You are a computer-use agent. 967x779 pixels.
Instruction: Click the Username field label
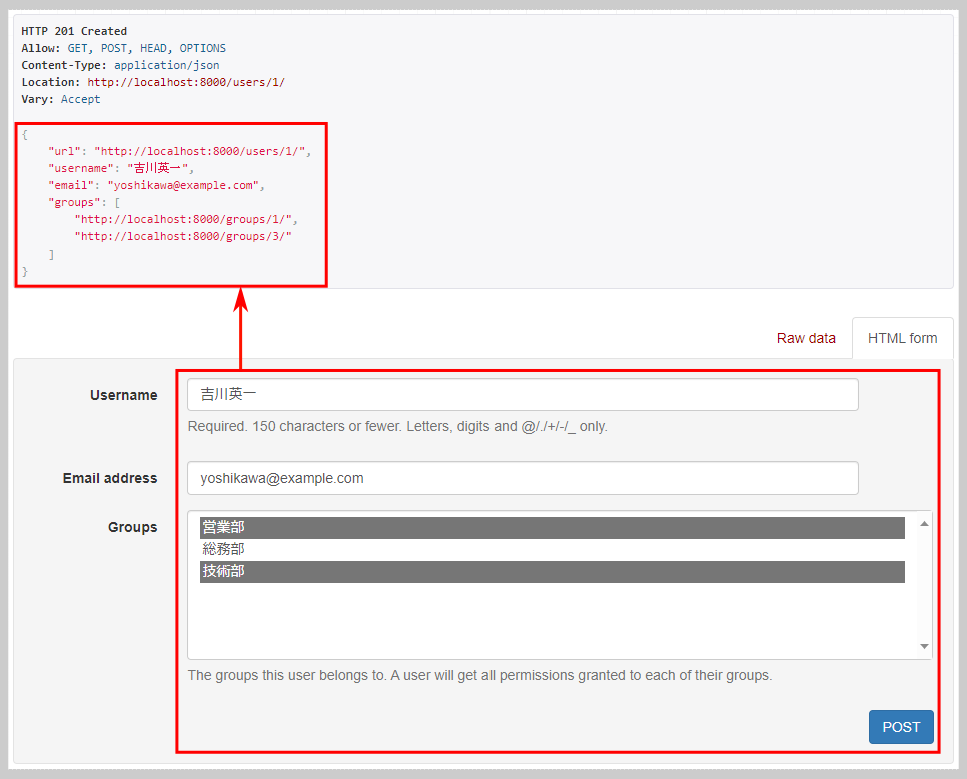pos(123,395)
